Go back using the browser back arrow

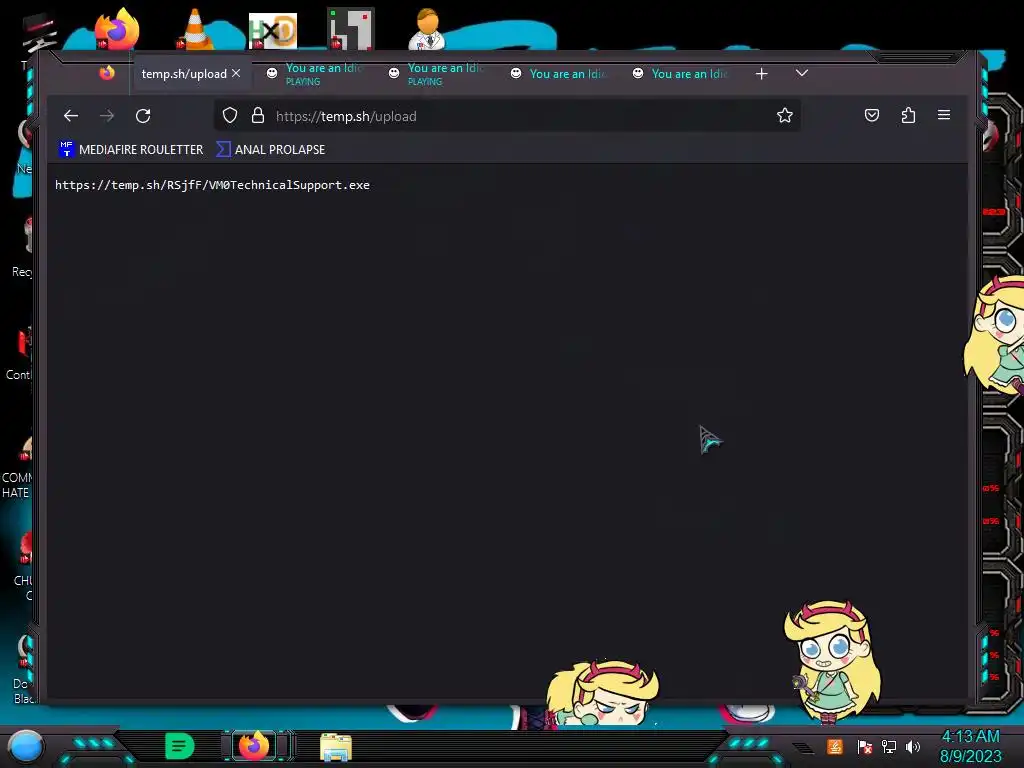tap(71, 116)
